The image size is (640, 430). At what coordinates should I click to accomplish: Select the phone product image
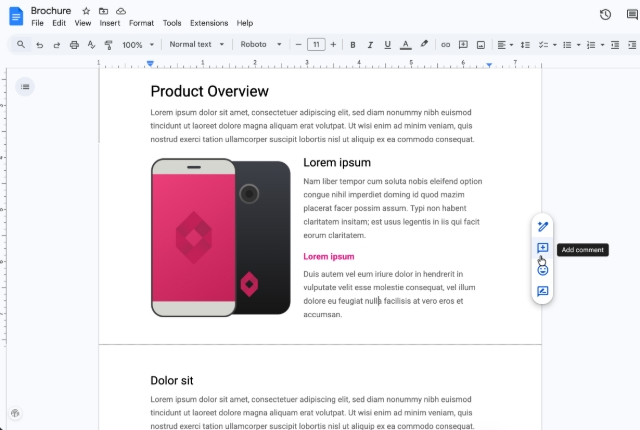[221, 237]
